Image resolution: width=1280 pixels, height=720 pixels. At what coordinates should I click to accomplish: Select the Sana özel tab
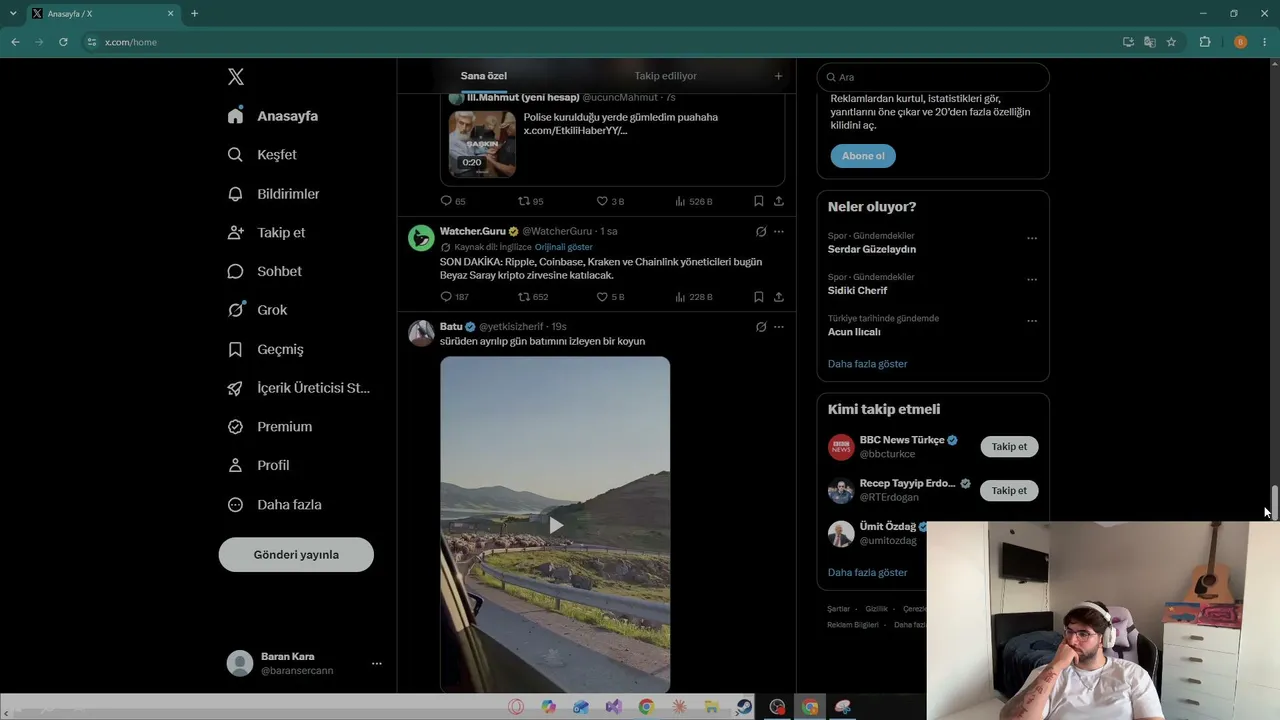(484, 76)
